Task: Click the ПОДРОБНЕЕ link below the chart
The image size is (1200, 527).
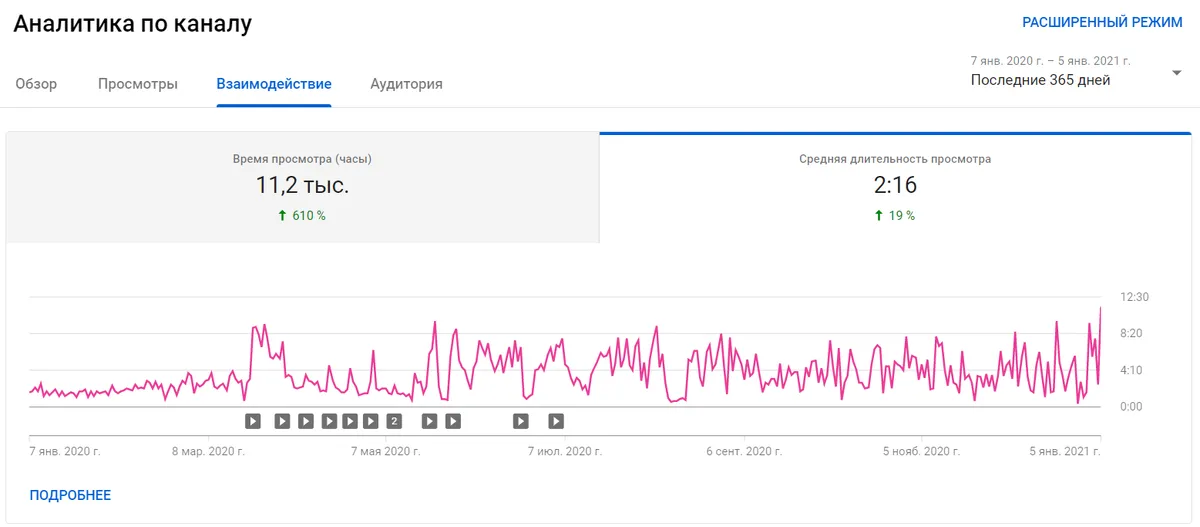Action: coord(70,495)
